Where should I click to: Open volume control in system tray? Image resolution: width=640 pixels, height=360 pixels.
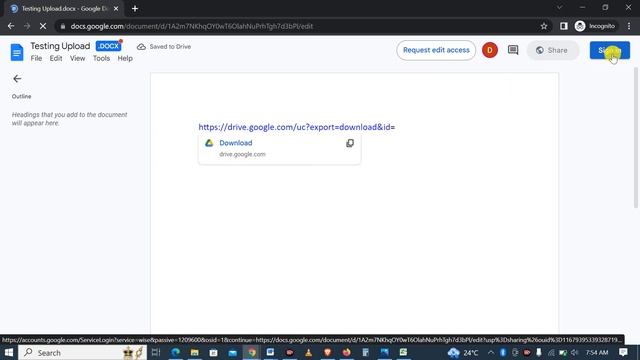pyautogui.click(x=574, y=352)
